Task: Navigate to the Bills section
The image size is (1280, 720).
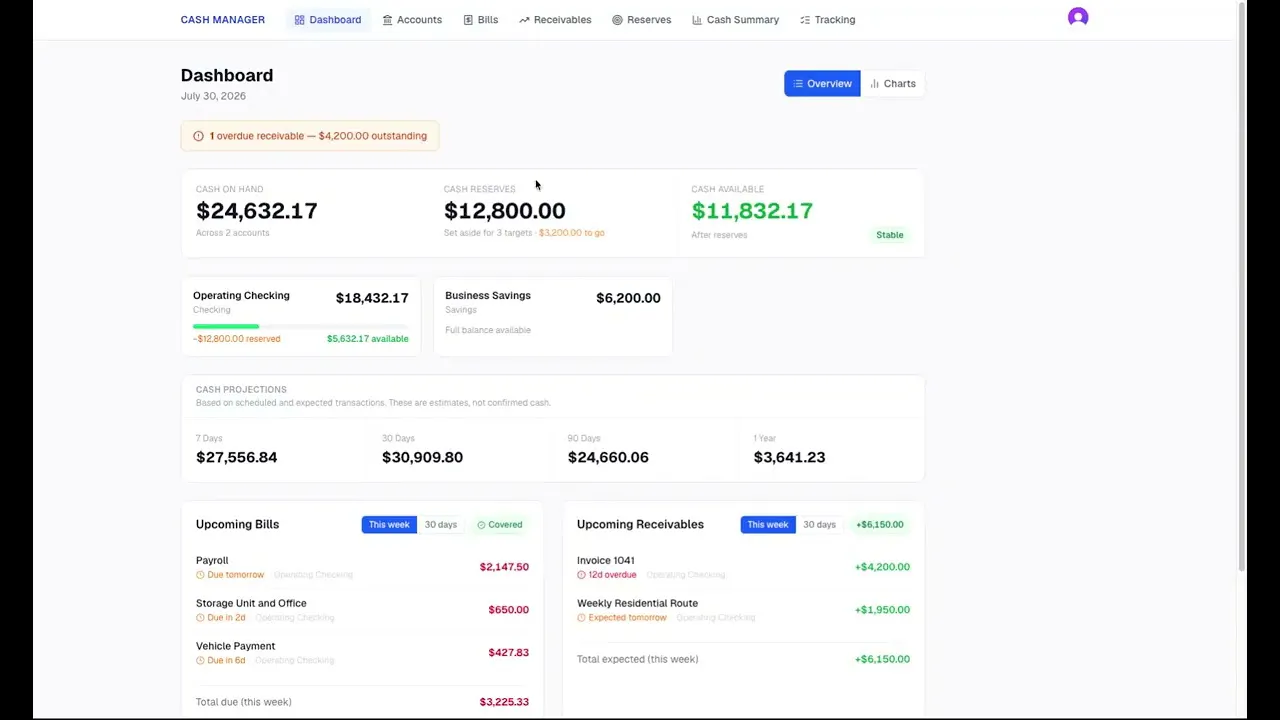Action: click(x=481, y=20)
